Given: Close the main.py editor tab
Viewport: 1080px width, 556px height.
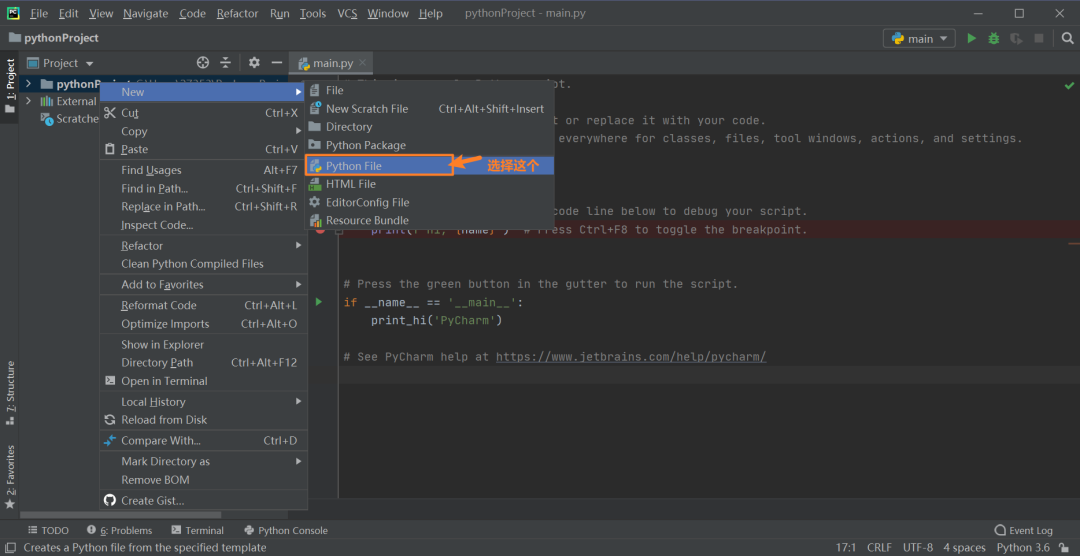Looking at the screenshot, I should pos(363,63).
